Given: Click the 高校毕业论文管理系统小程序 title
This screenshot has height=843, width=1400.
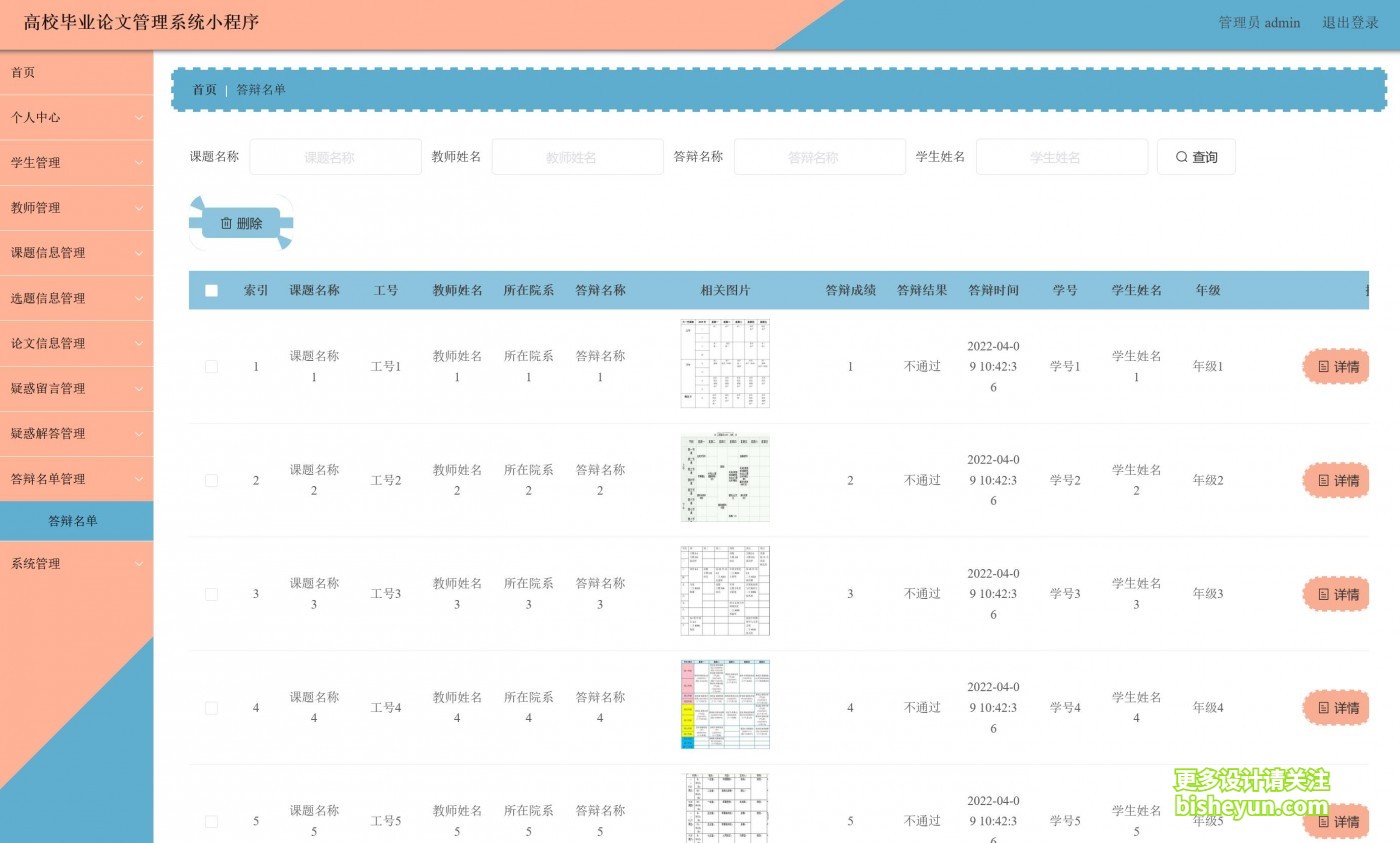Looking at the screenshot, I should 142,23.
